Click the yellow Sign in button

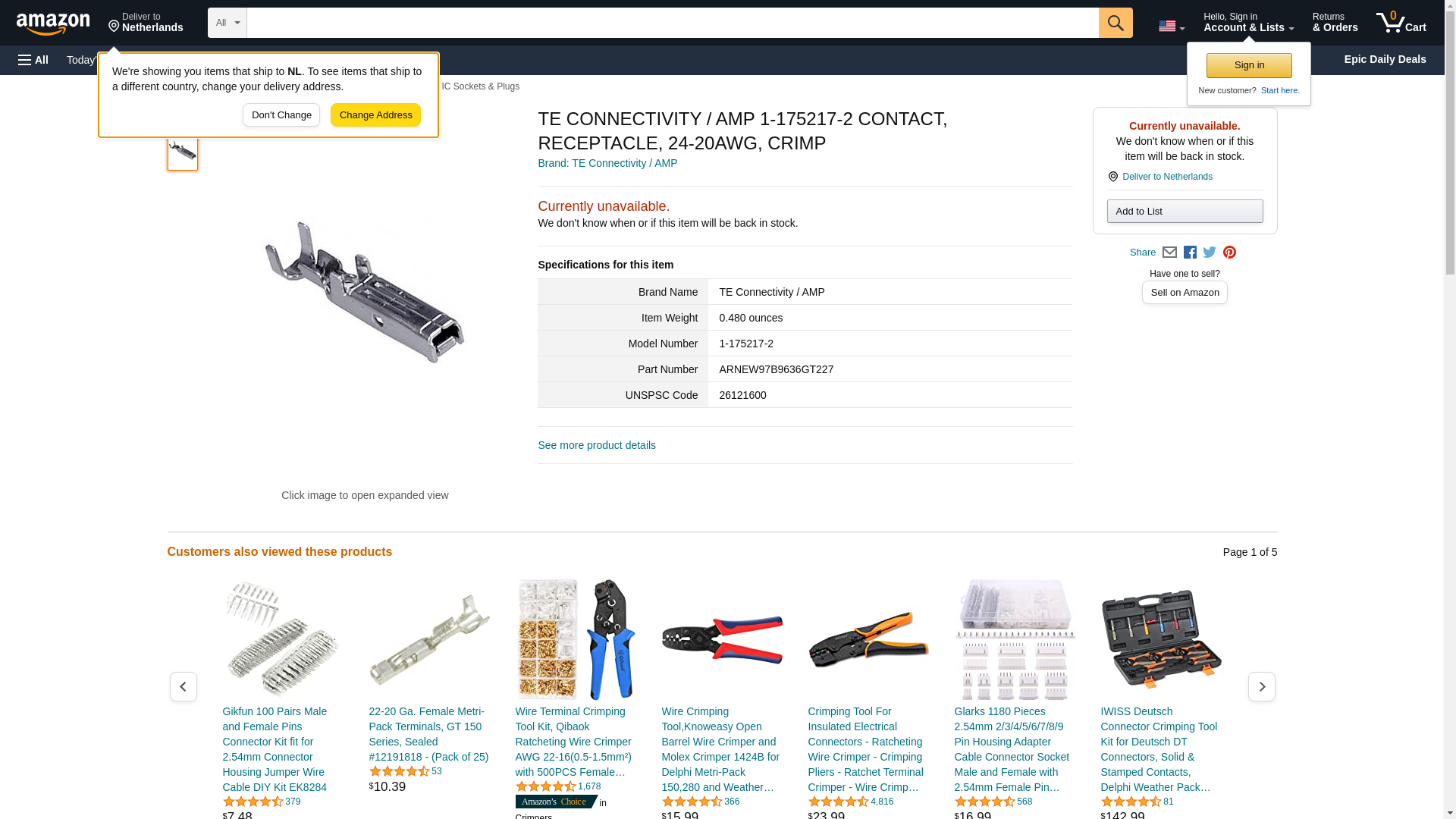pos(1249,65)
